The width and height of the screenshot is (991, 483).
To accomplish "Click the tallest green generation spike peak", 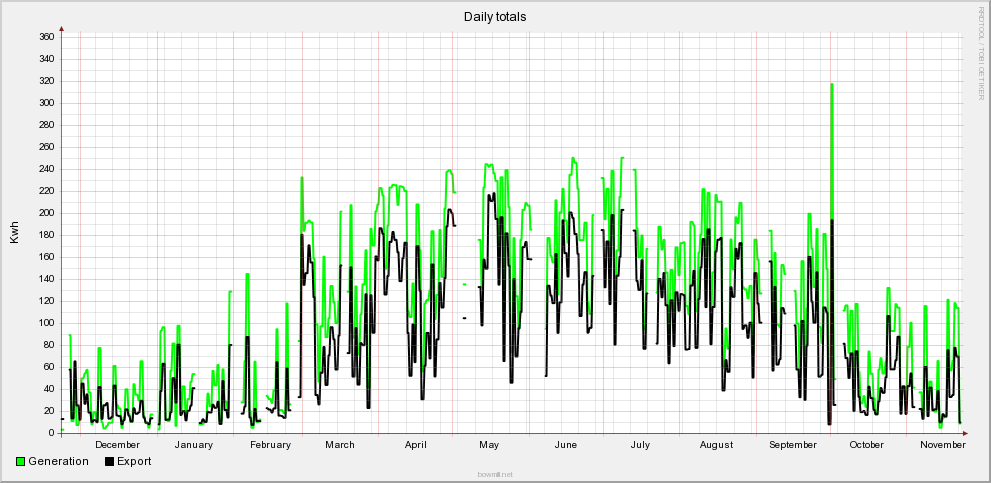I will (x=831, y=85).
